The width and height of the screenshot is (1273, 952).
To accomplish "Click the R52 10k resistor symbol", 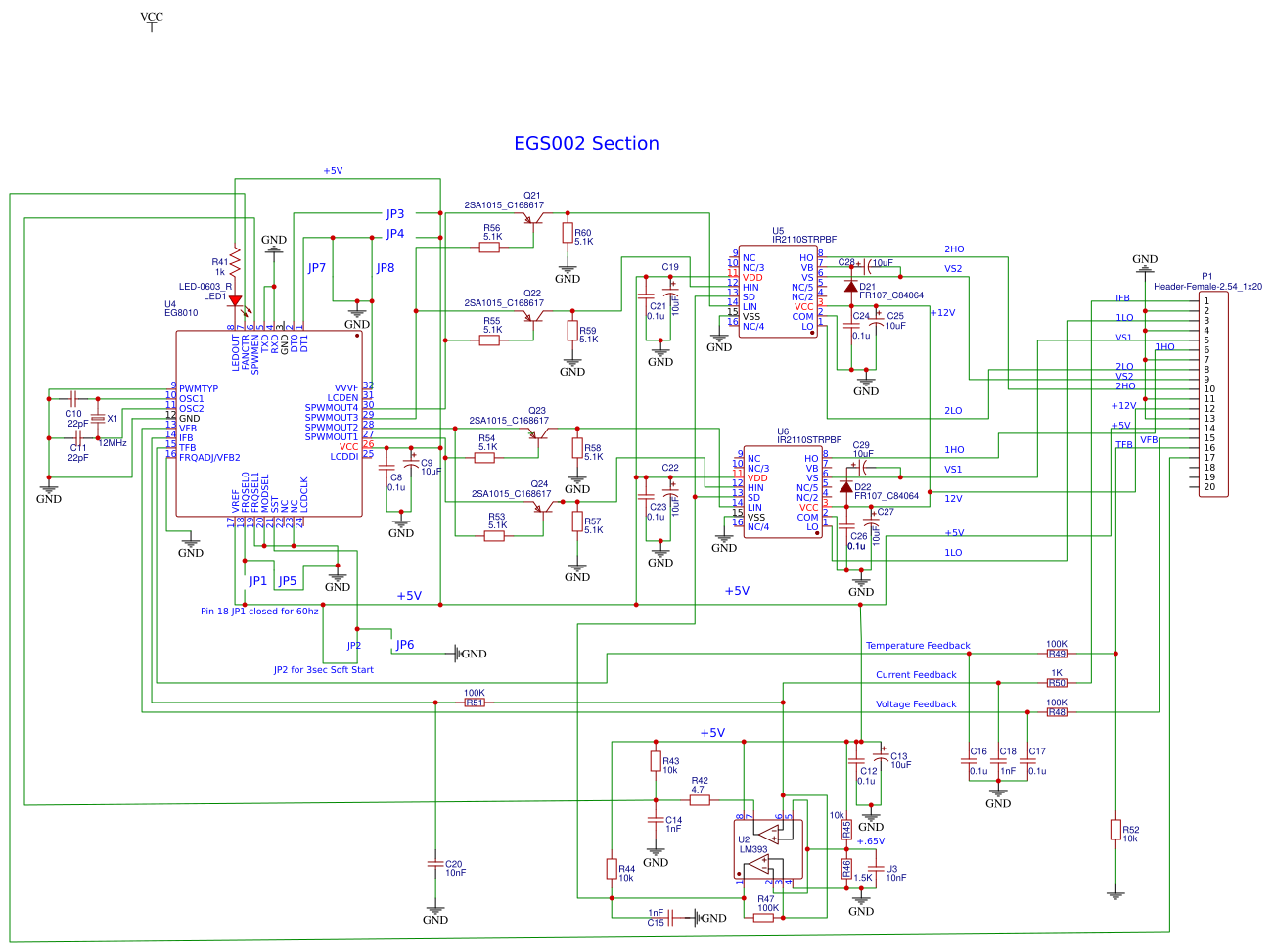I will (x=1115, y=830).
